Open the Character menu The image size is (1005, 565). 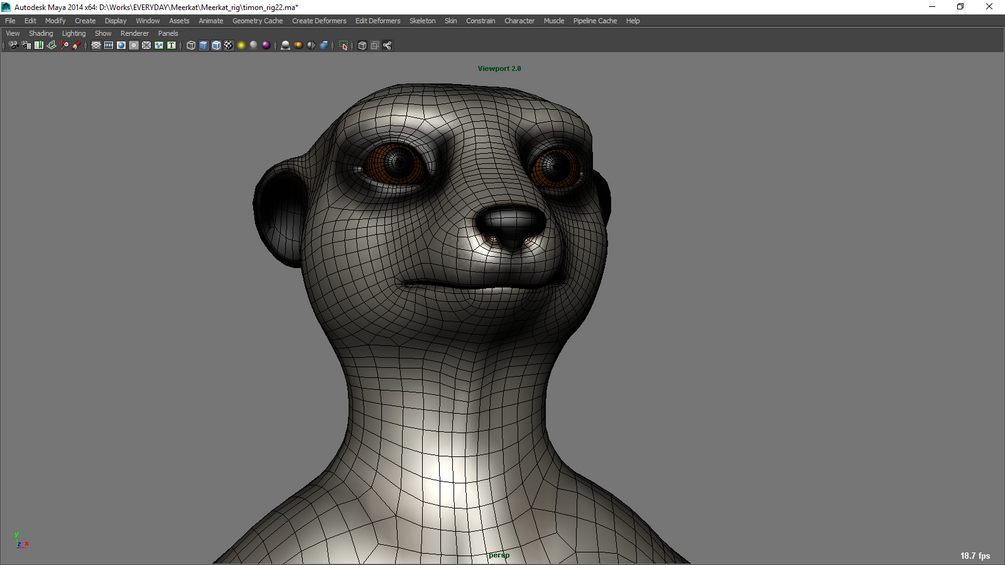coord(519,20)
